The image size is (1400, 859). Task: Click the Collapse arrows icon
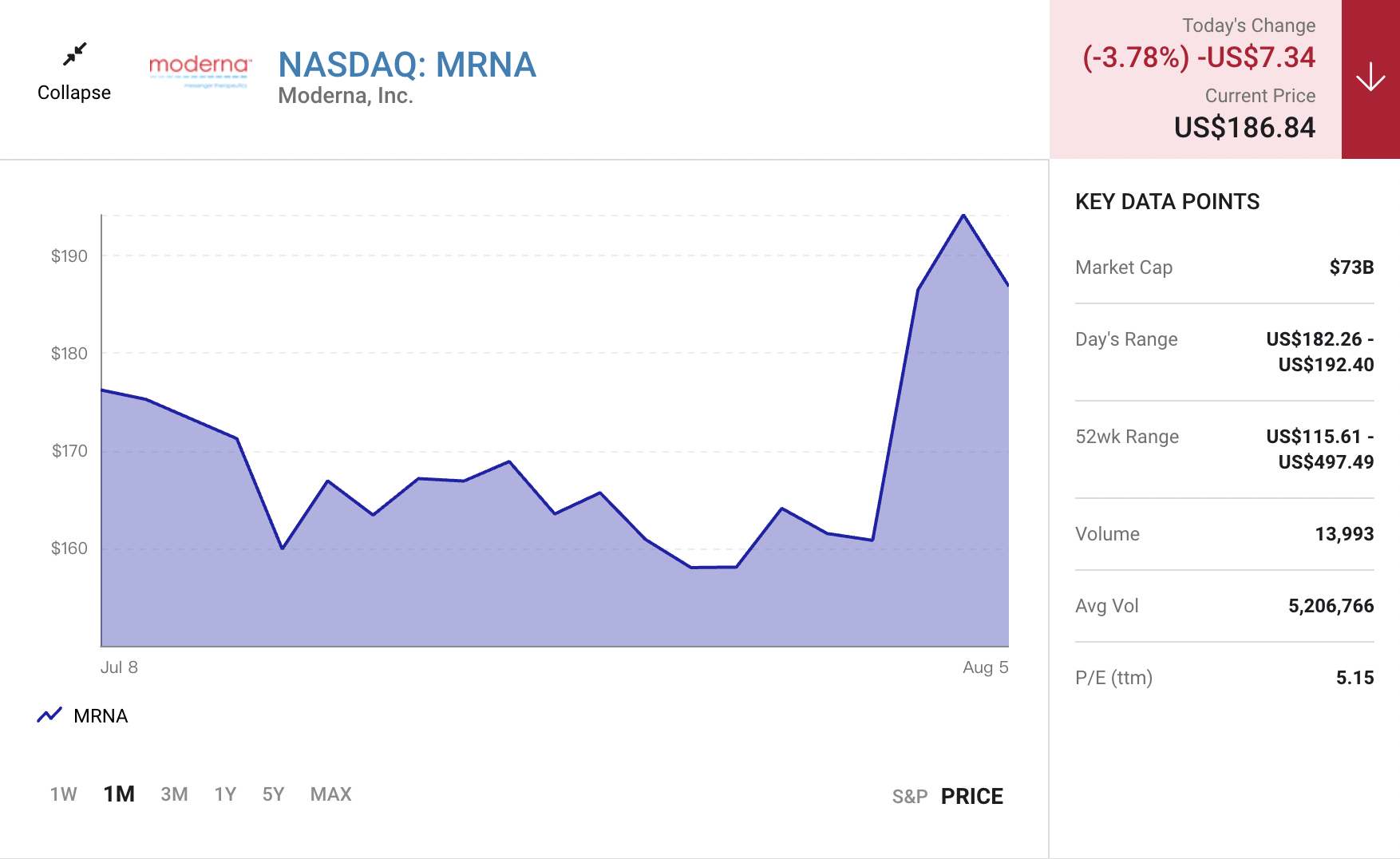[x=74, y=54]
